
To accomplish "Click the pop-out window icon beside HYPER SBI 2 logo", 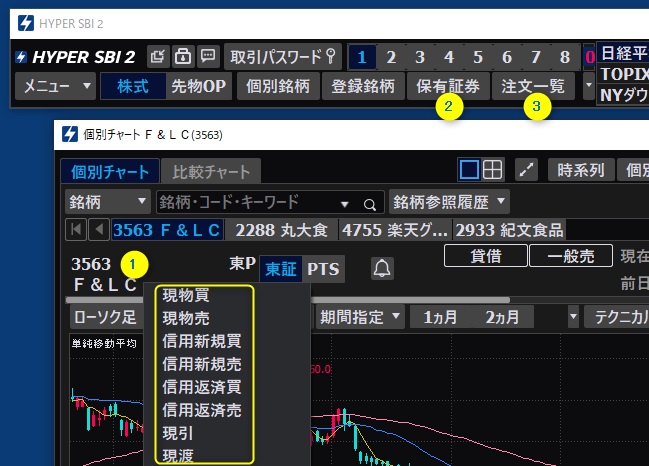I will pyautogui.click(x=158, y=56).
